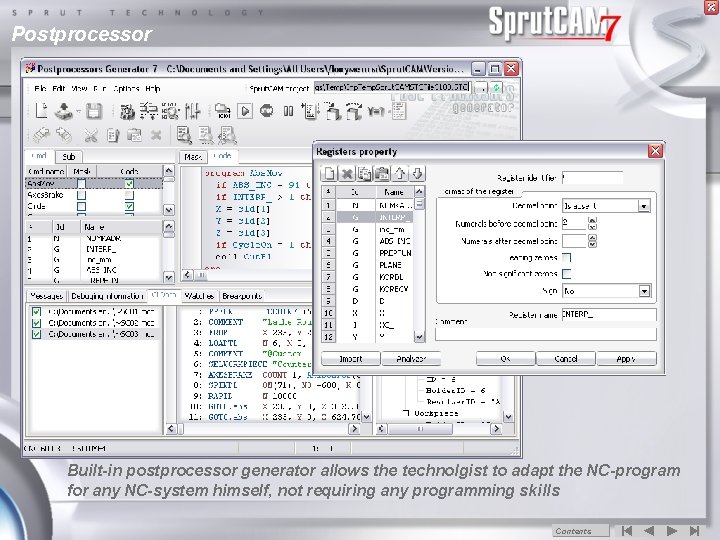Move register up with the arrow icon
This screenshot has height=540, width=720.
click(399, 174)
